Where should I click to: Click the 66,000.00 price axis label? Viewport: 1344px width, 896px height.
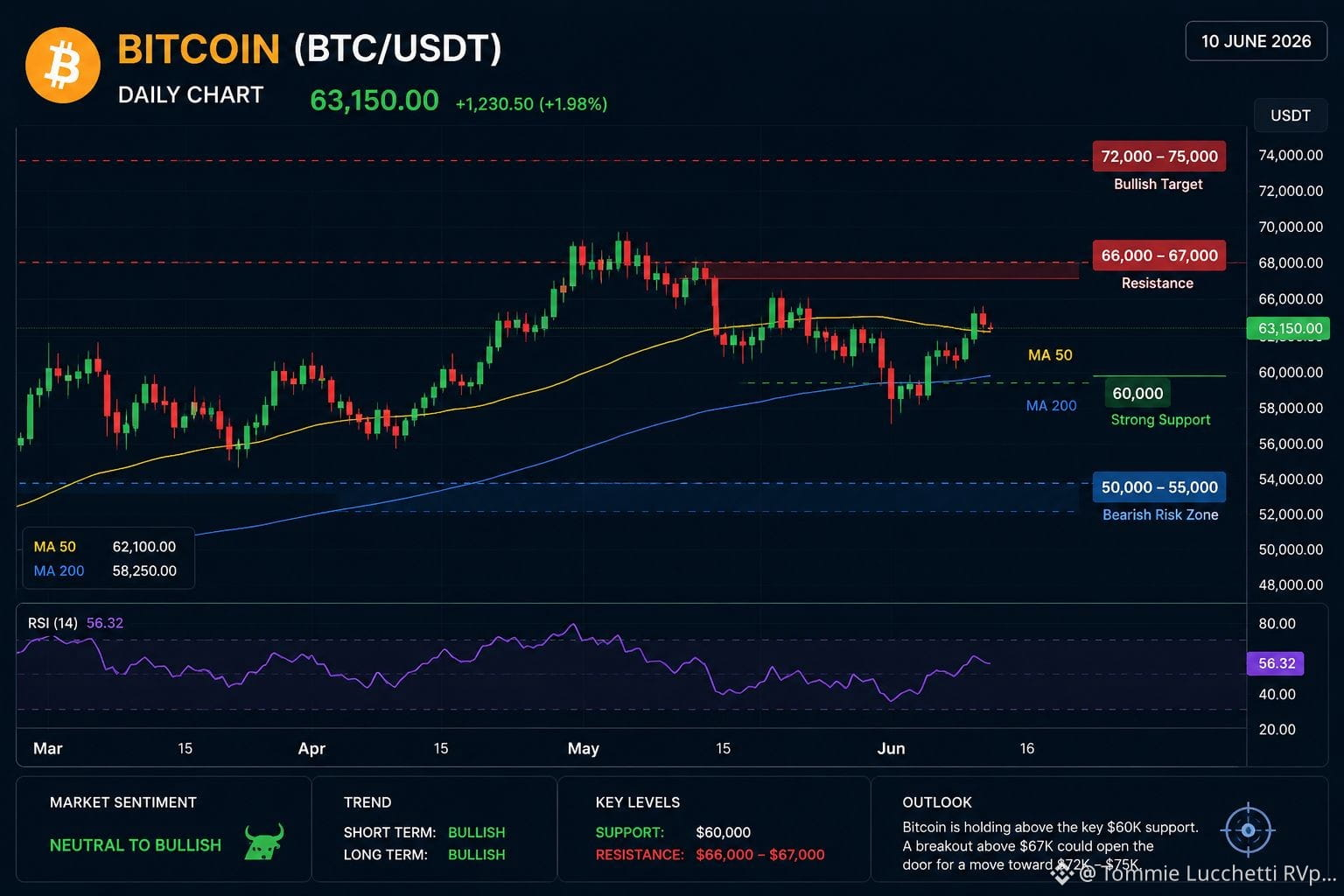click(x=1291, y=298)
